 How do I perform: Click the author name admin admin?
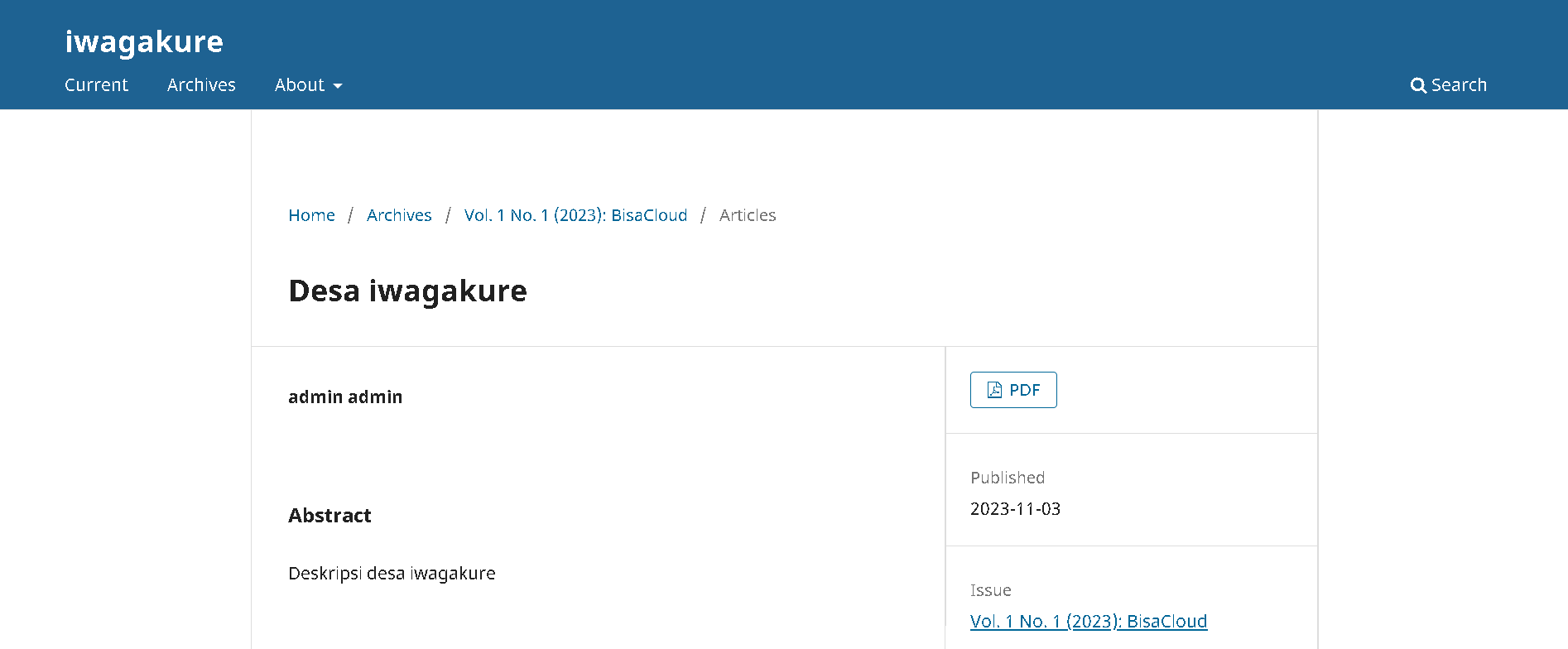click(x=345, y=397)
